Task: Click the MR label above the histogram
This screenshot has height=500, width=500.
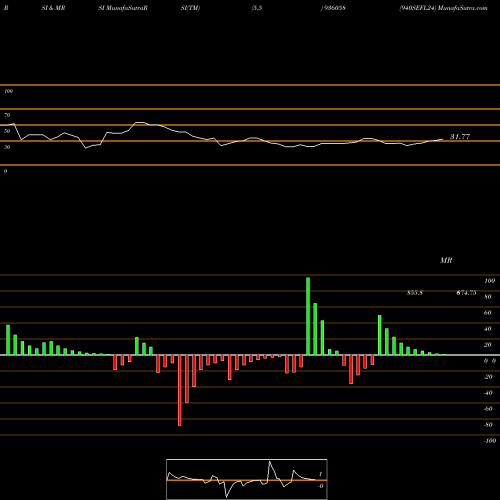Action: [446, 260]
